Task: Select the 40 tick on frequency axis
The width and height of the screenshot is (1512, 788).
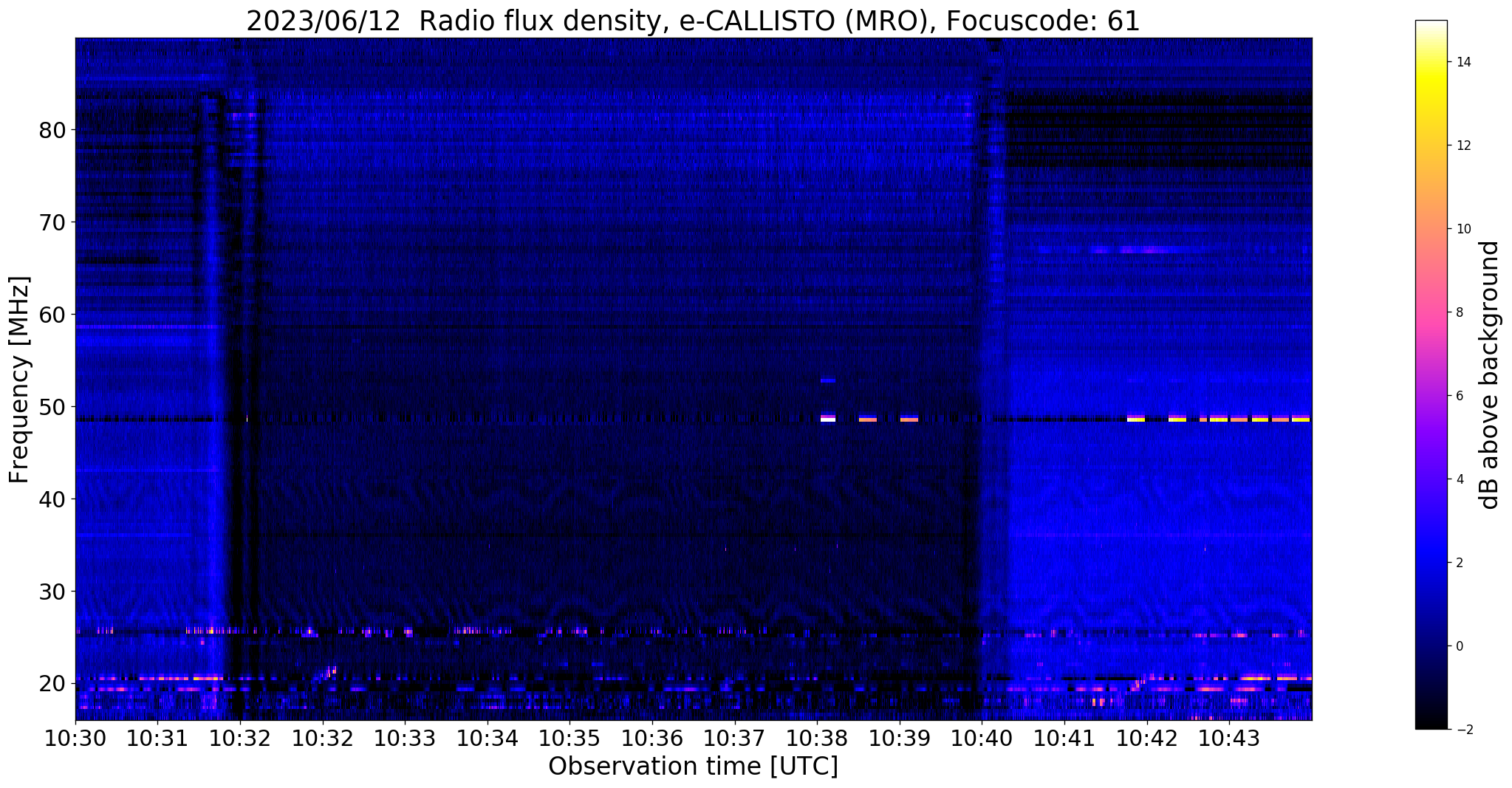Action: [52, 499]
